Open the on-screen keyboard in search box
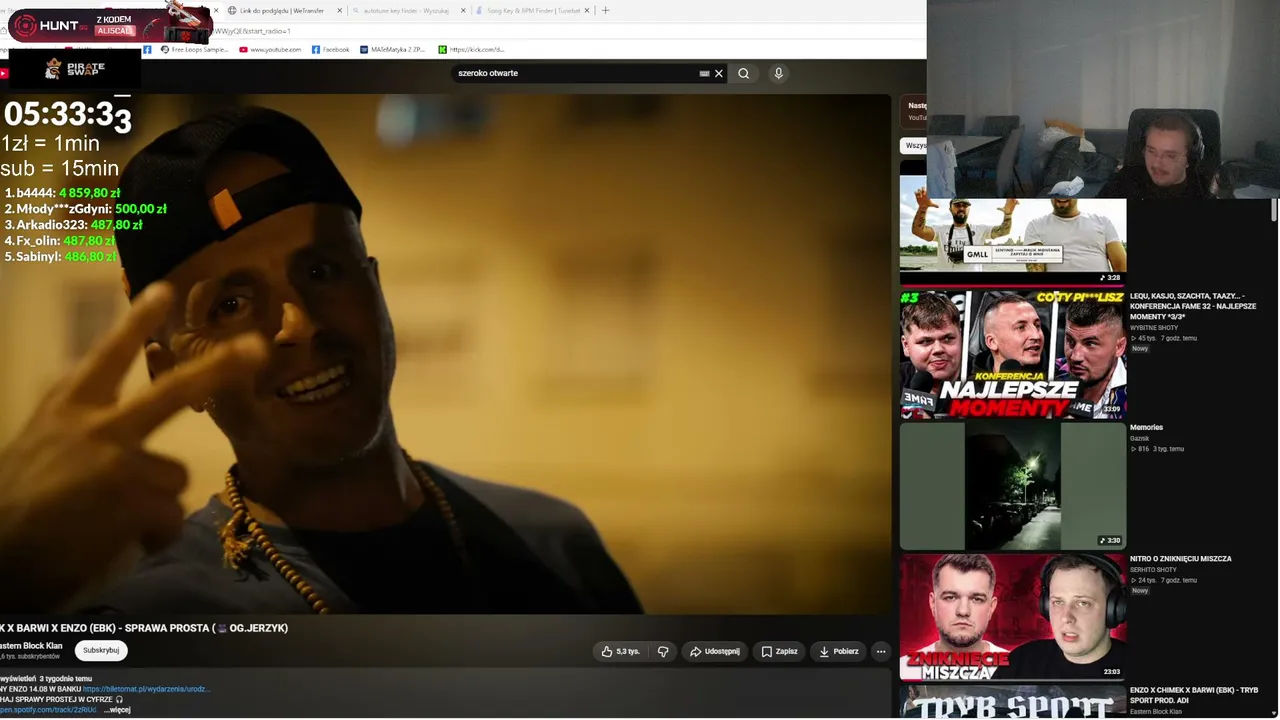This screenshot has width=1280, height=720. [x=704, y=73]
